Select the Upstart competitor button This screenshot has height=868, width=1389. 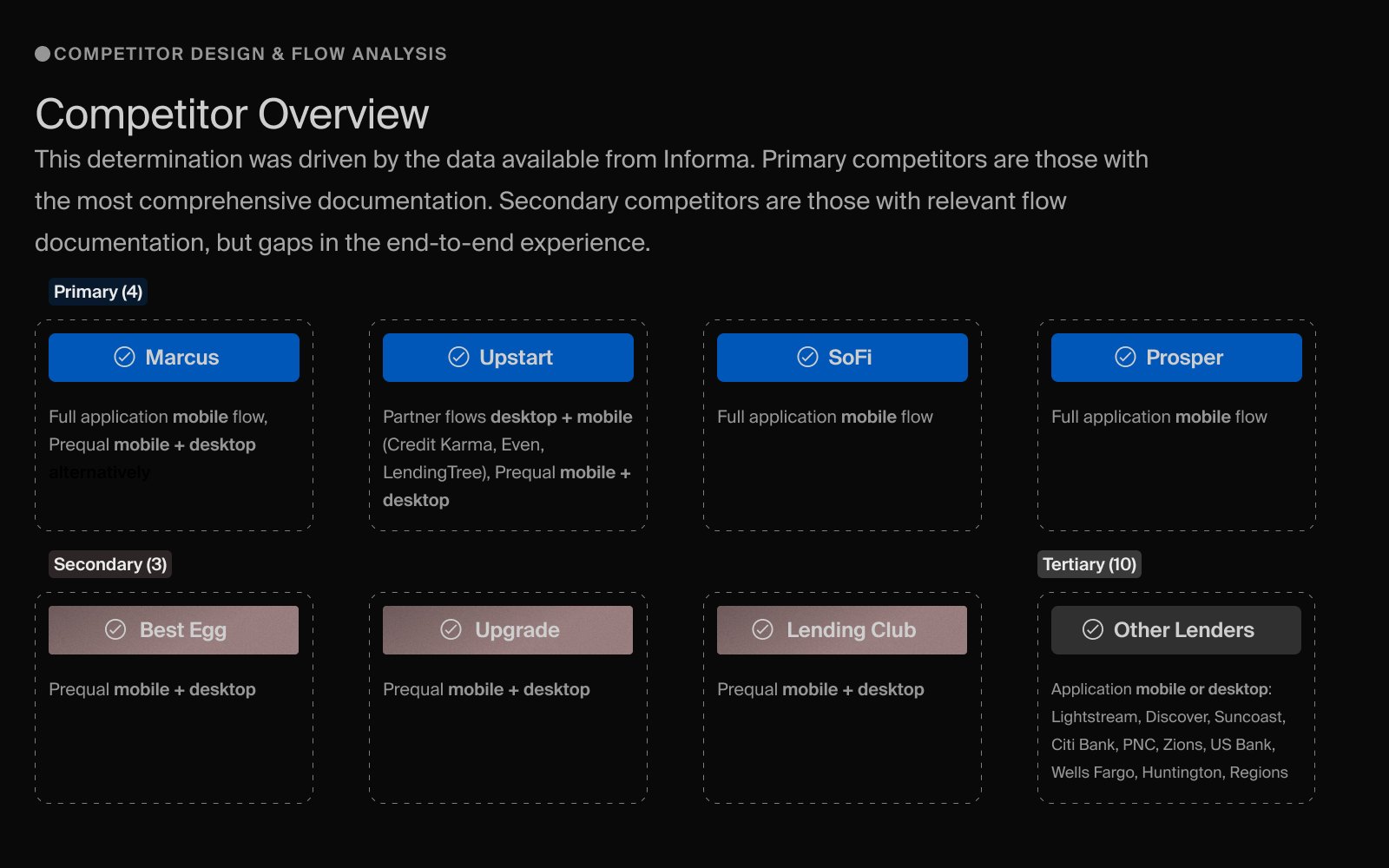coord(508,358)
